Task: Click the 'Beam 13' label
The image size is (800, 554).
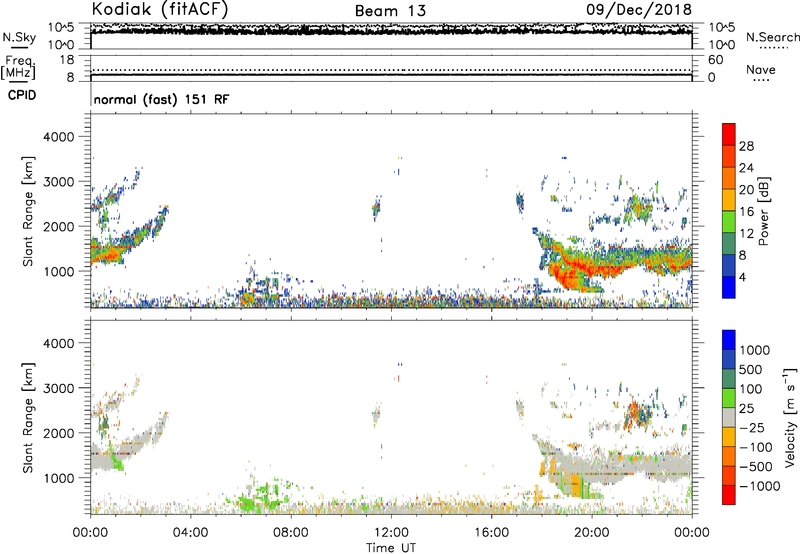Action: tap(390, 11)
